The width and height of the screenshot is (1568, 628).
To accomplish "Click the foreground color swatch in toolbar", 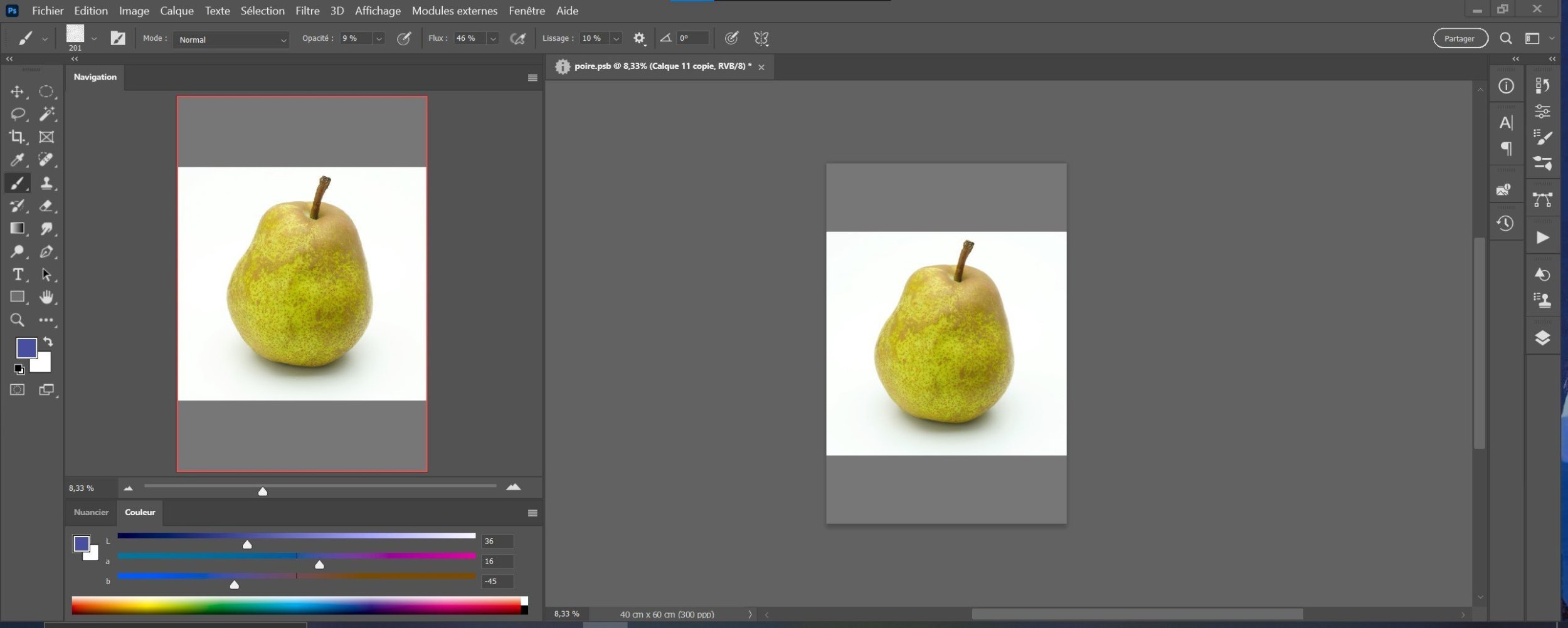I will click(x=26, y=348).
